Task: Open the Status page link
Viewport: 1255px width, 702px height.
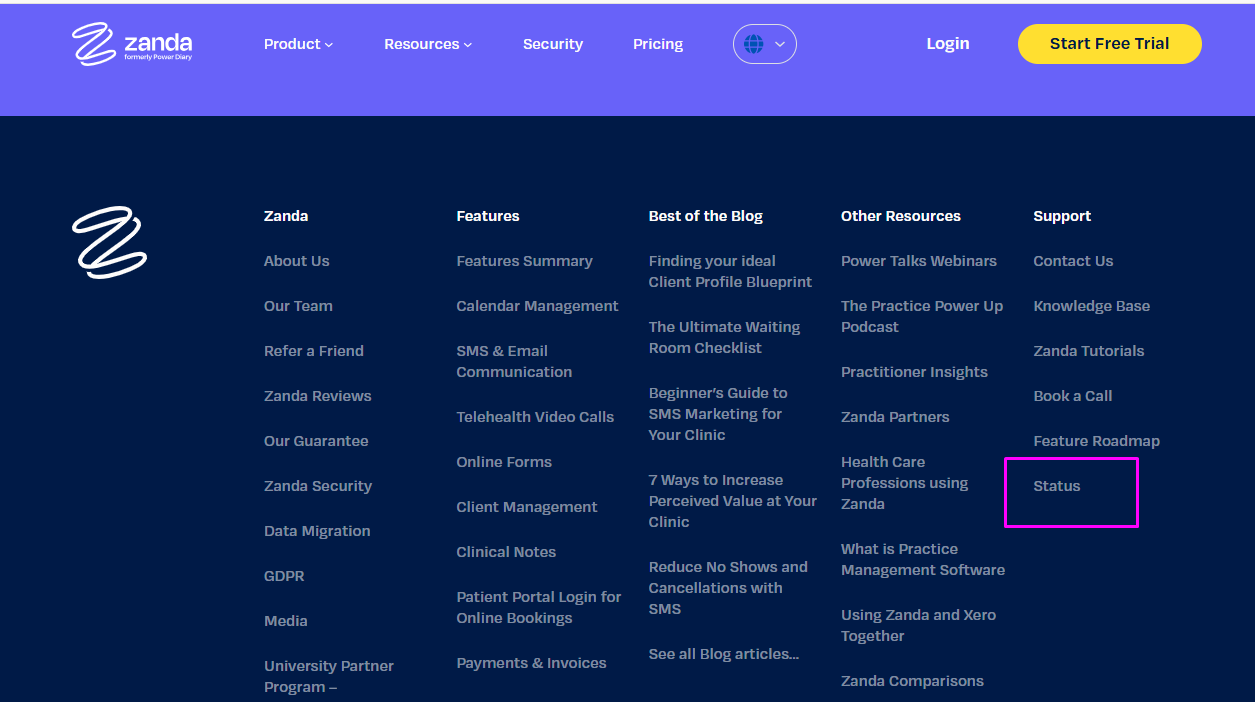Action: pos(1056,486)
